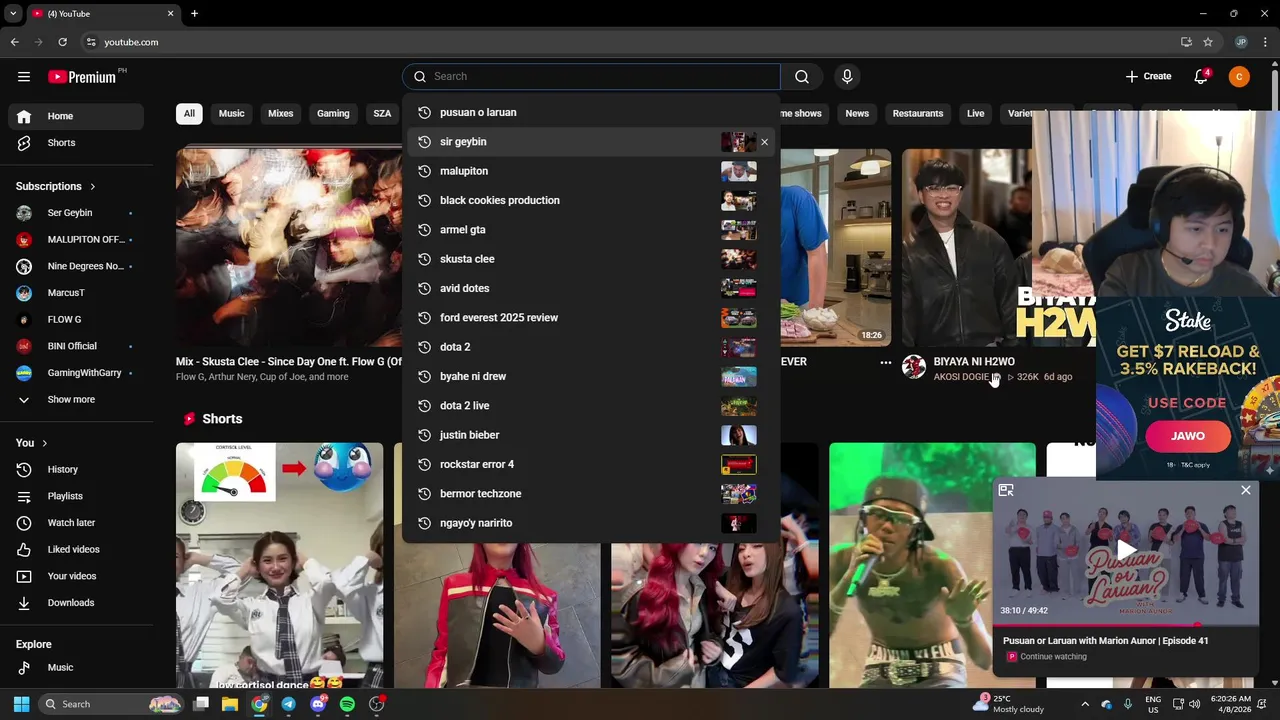Choose 'malupiton' search suggestion
Viewport: 1280px width, 720px height.
tap(591, 171)
